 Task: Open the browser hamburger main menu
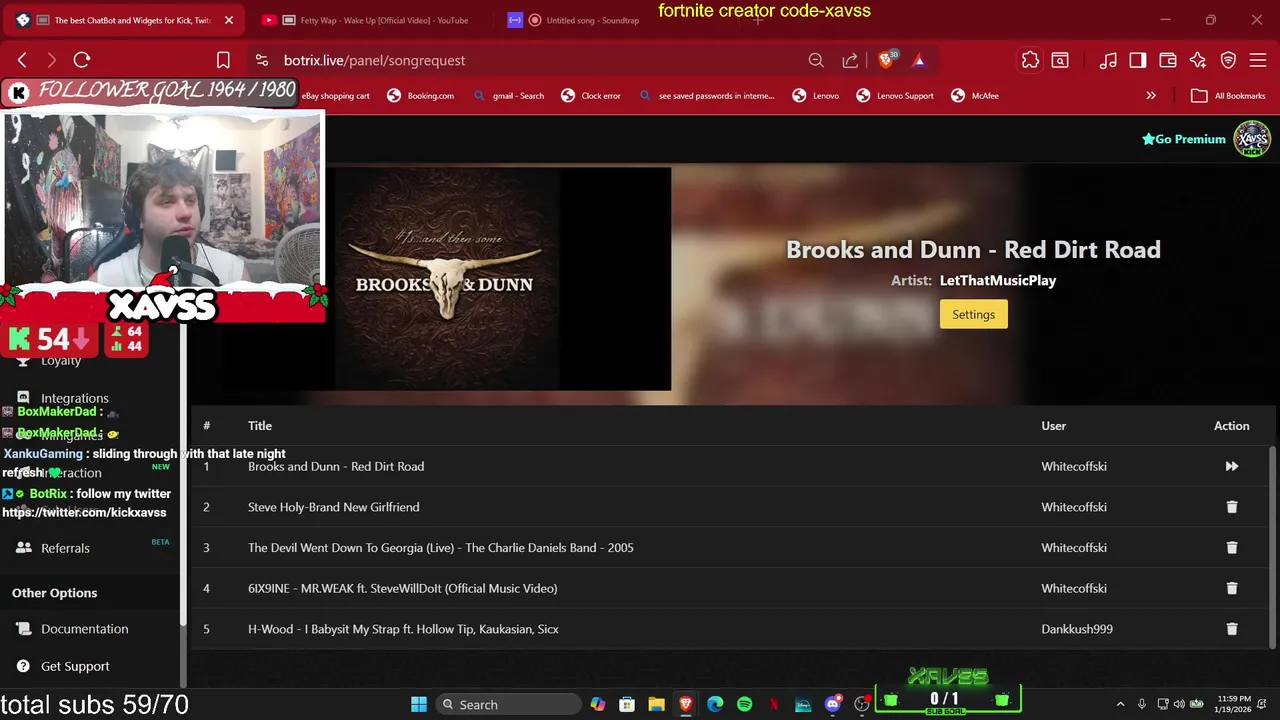(x=1258, y=60)
